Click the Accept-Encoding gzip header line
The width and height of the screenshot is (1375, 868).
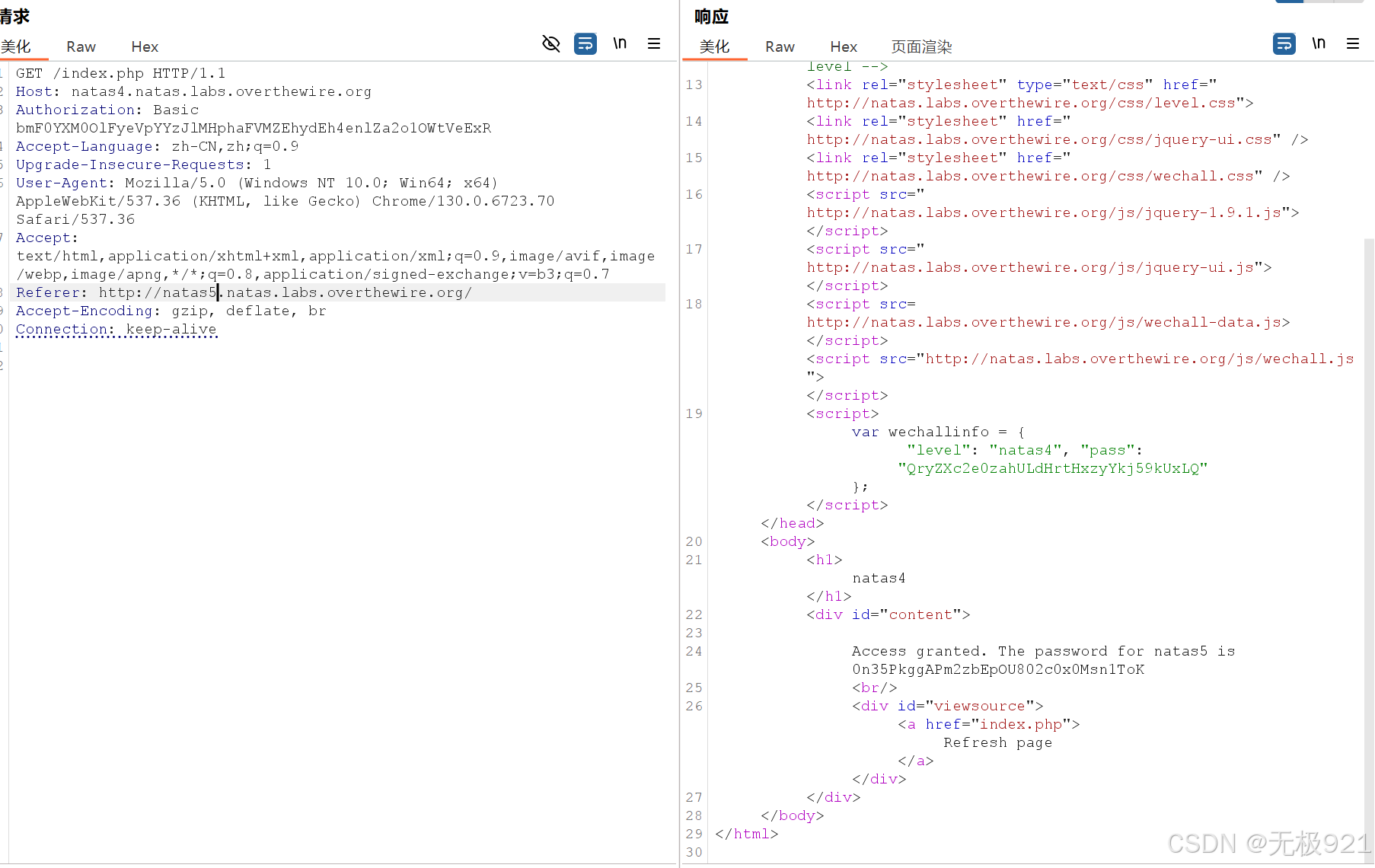[x=171, y=311]
